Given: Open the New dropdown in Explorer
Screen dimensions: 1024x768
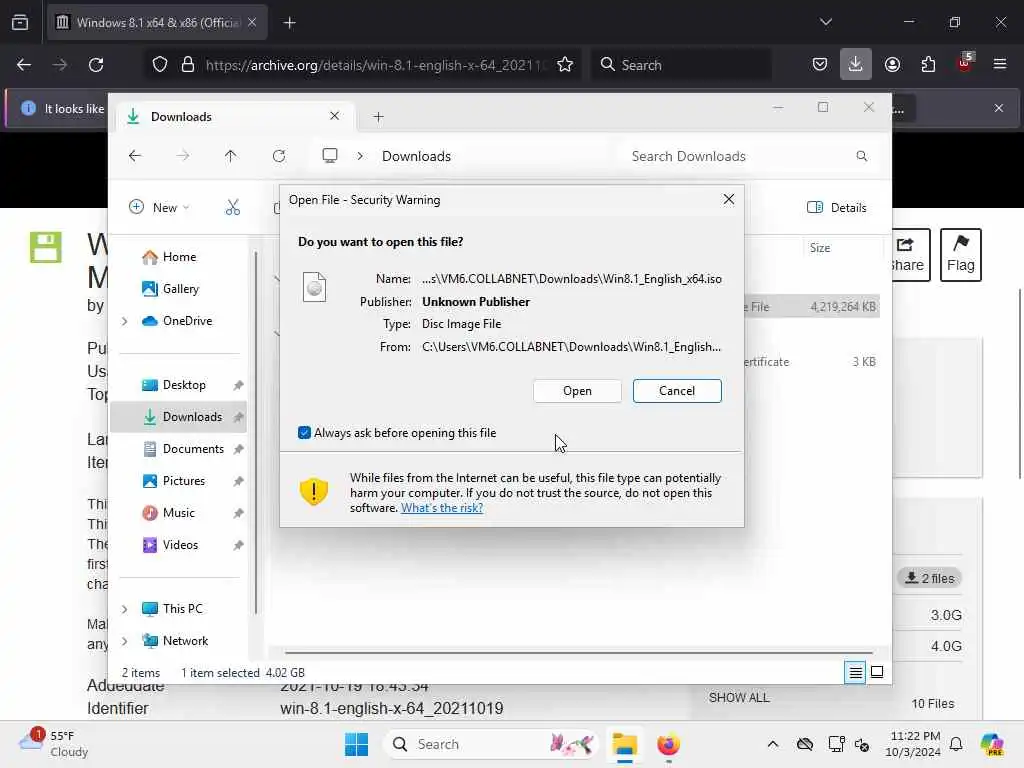Looking at the screenshot, I should click(x=159, y=208).
